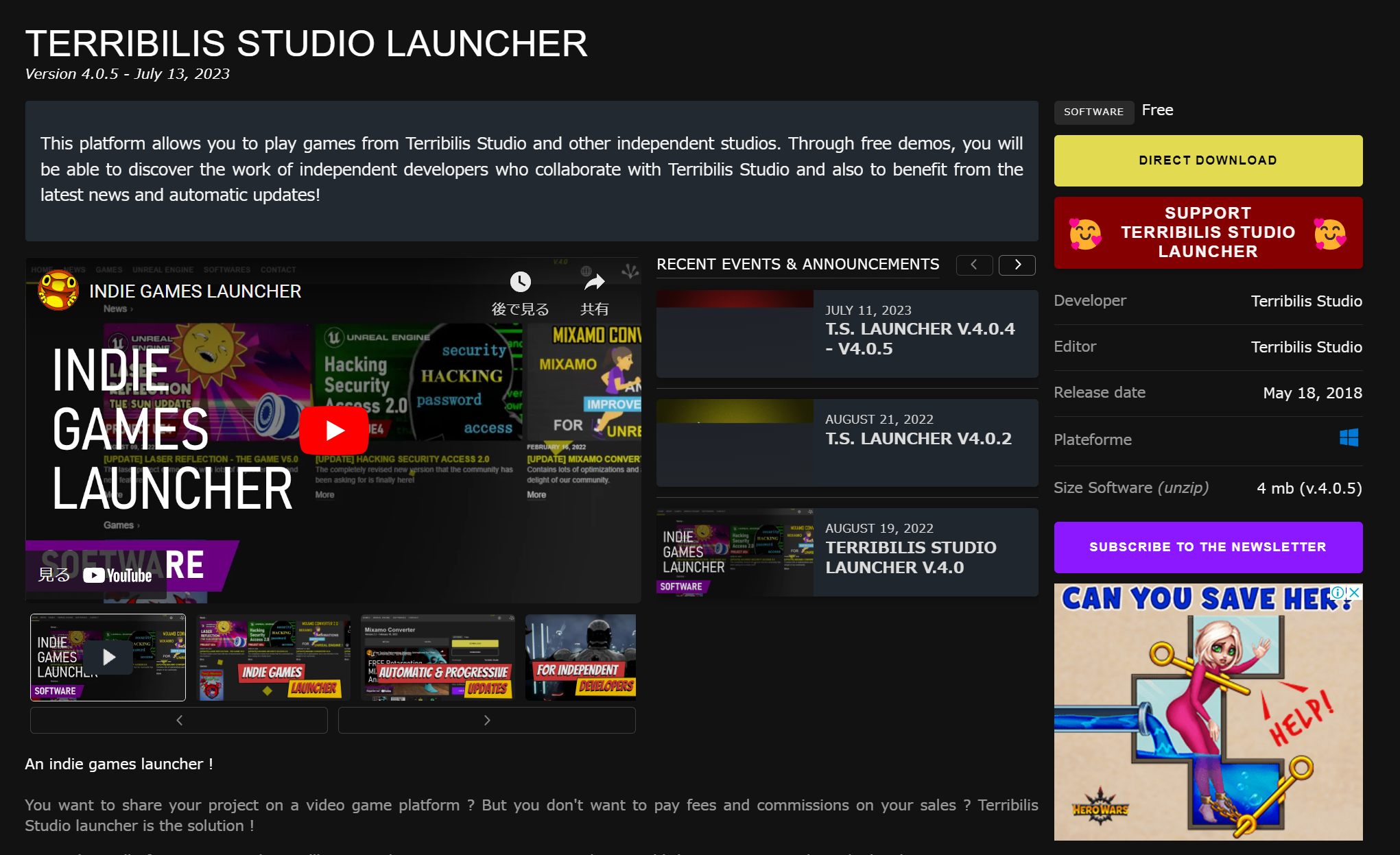1400x855 pixels.
Task: Open August 21 T.S. Launcher V4.0.2 announcement
Action: coord(918,438)
